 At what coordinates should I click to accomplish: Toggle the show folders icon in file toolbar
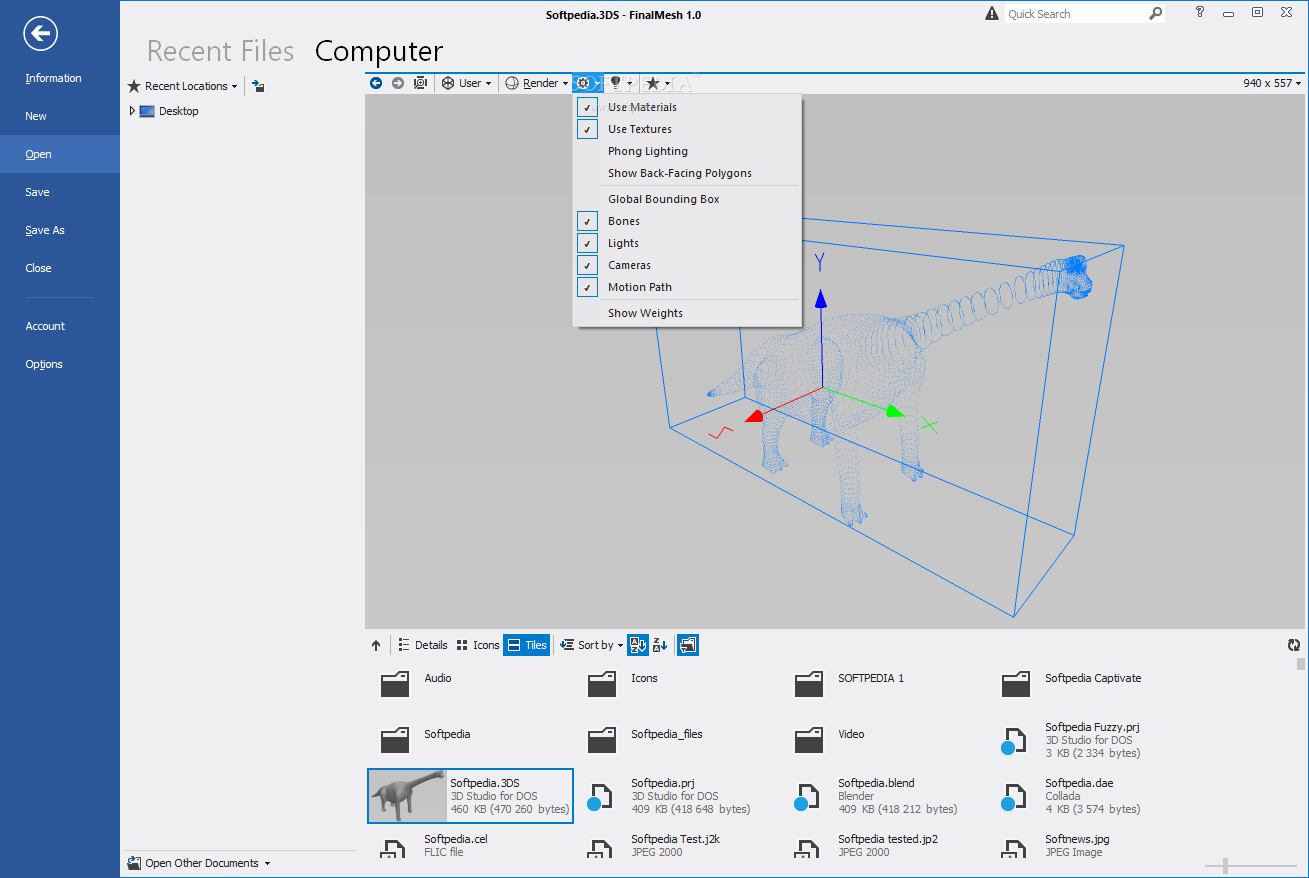688,645
